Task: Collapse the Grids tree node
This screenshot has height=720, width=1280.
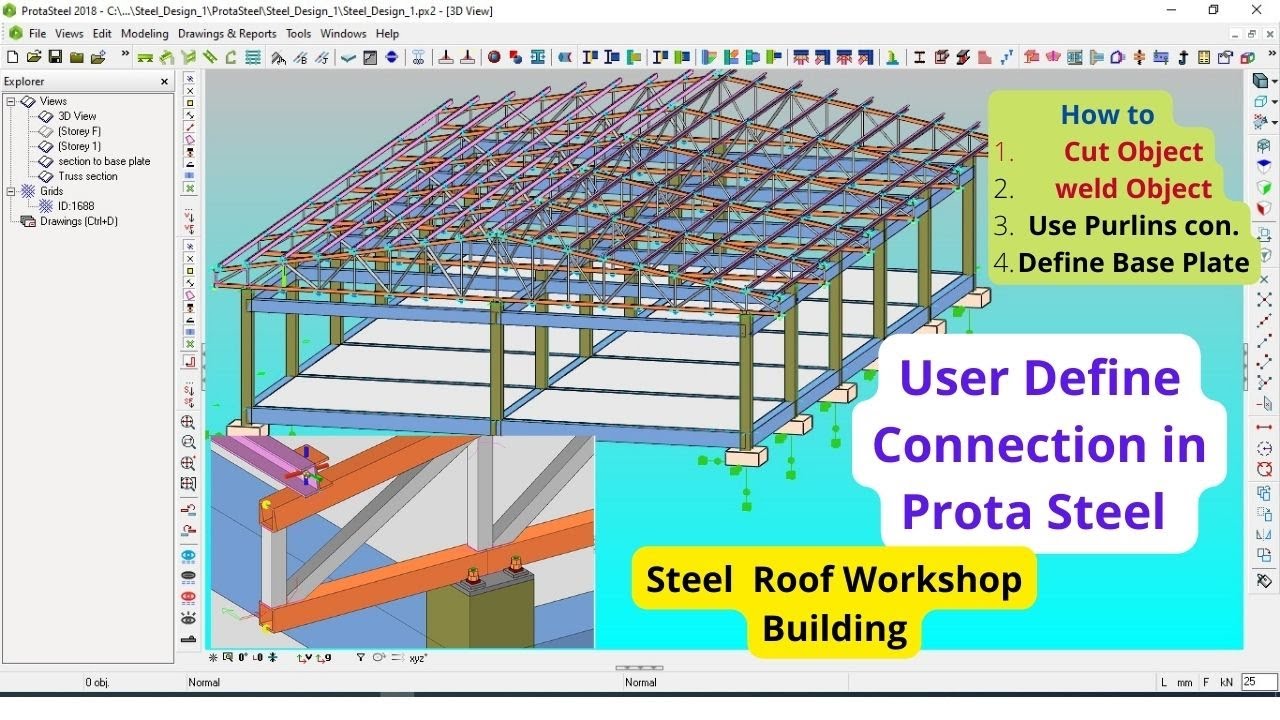Action: (x=11, y=191)
